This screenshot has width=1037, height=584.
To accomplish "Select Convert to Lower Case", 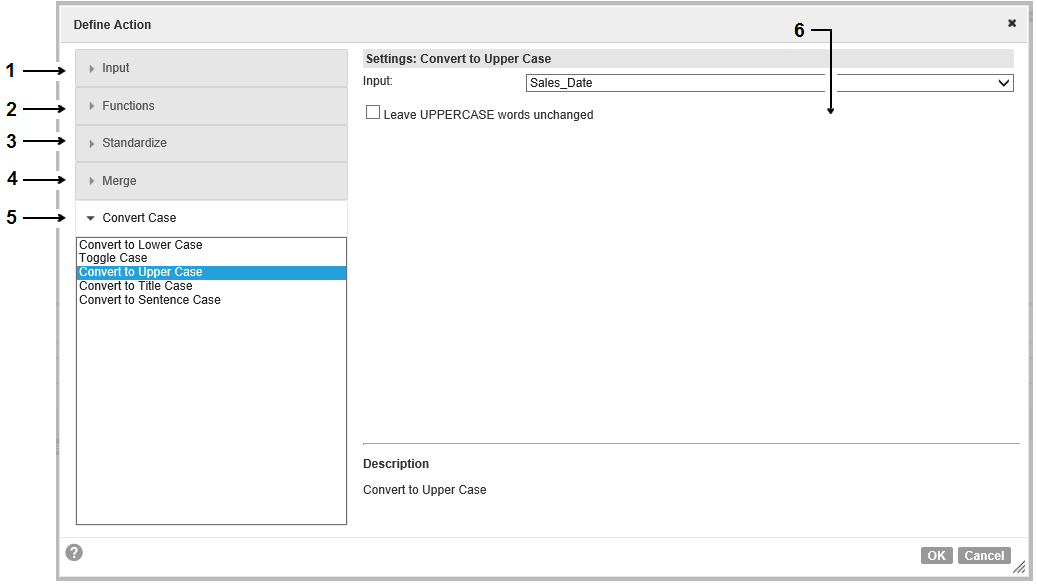I will tap(141, 245).
